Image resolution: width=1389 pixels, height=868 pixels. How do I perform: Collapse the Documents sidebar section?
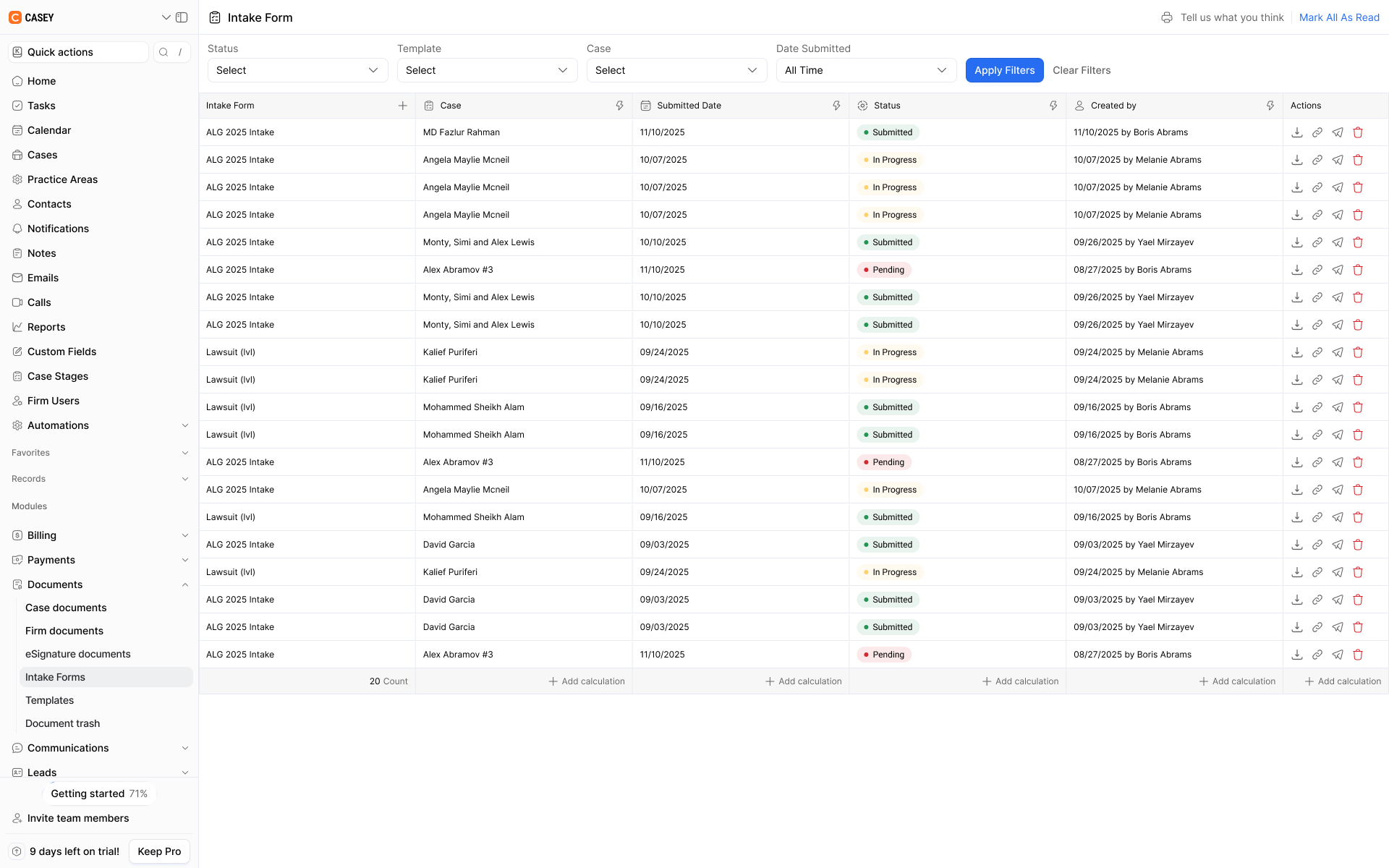185,584
